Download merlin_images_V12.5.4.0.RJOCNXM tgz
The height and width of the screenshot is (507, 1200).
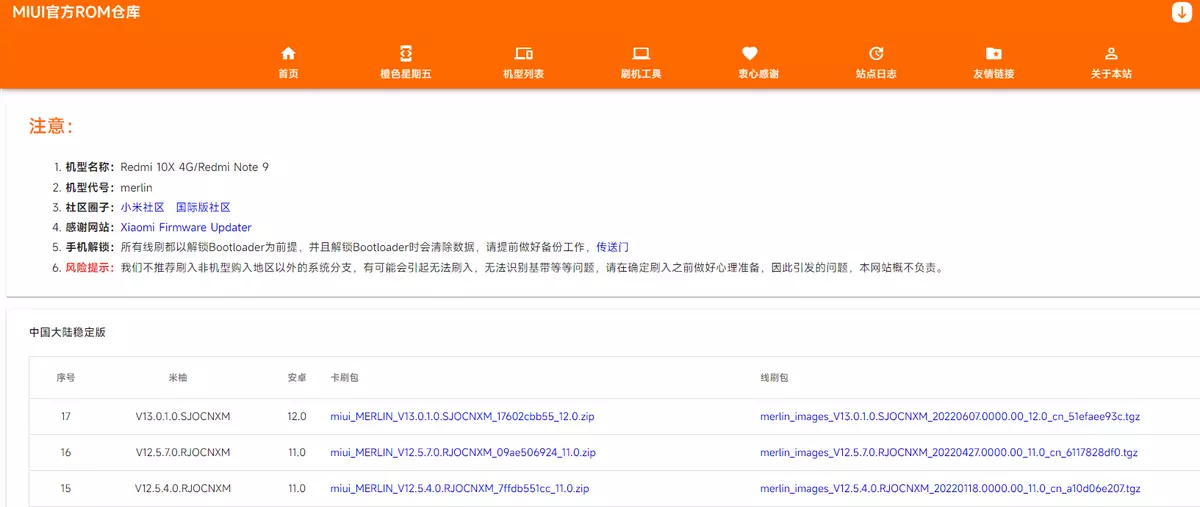point(950,488)
